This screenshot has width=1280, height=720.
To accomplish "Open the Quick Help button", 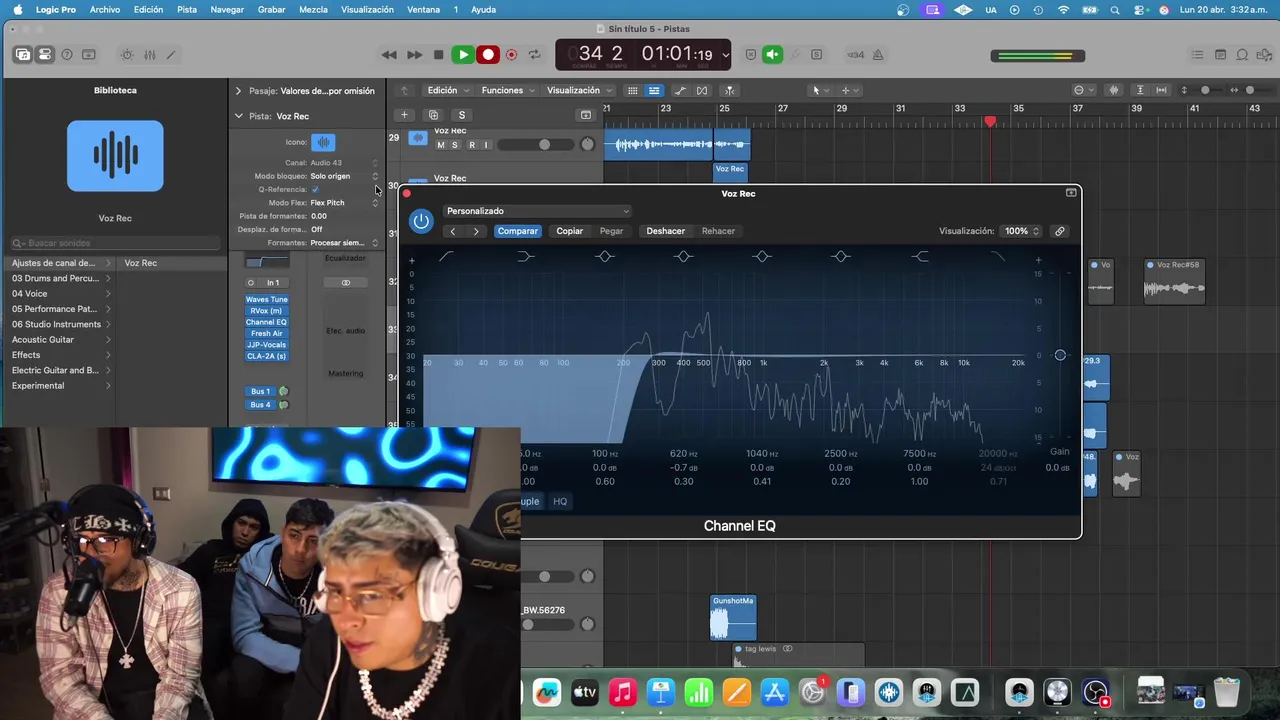I will [67, 55].
